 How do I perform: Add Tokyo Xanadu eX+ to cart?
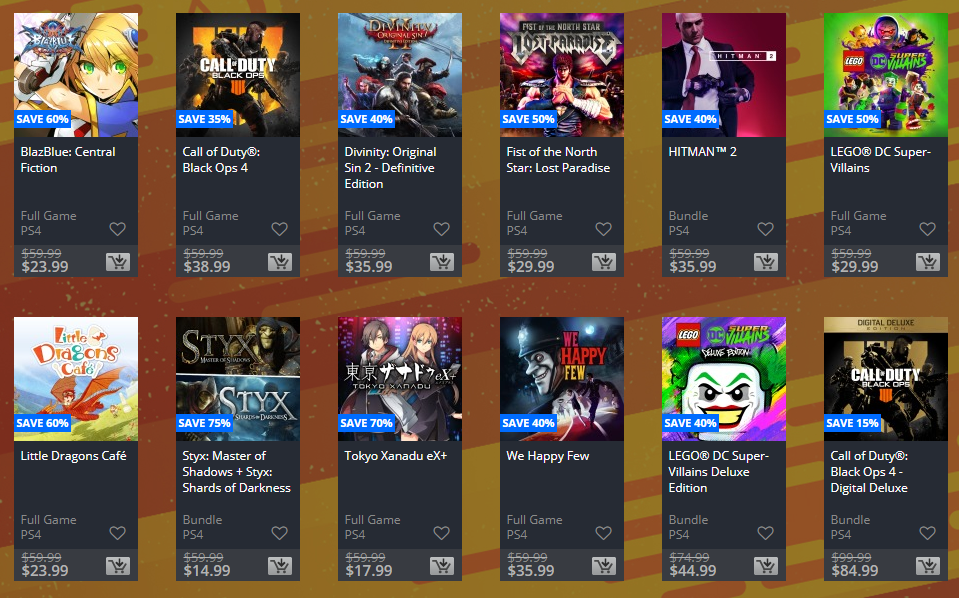442,566
